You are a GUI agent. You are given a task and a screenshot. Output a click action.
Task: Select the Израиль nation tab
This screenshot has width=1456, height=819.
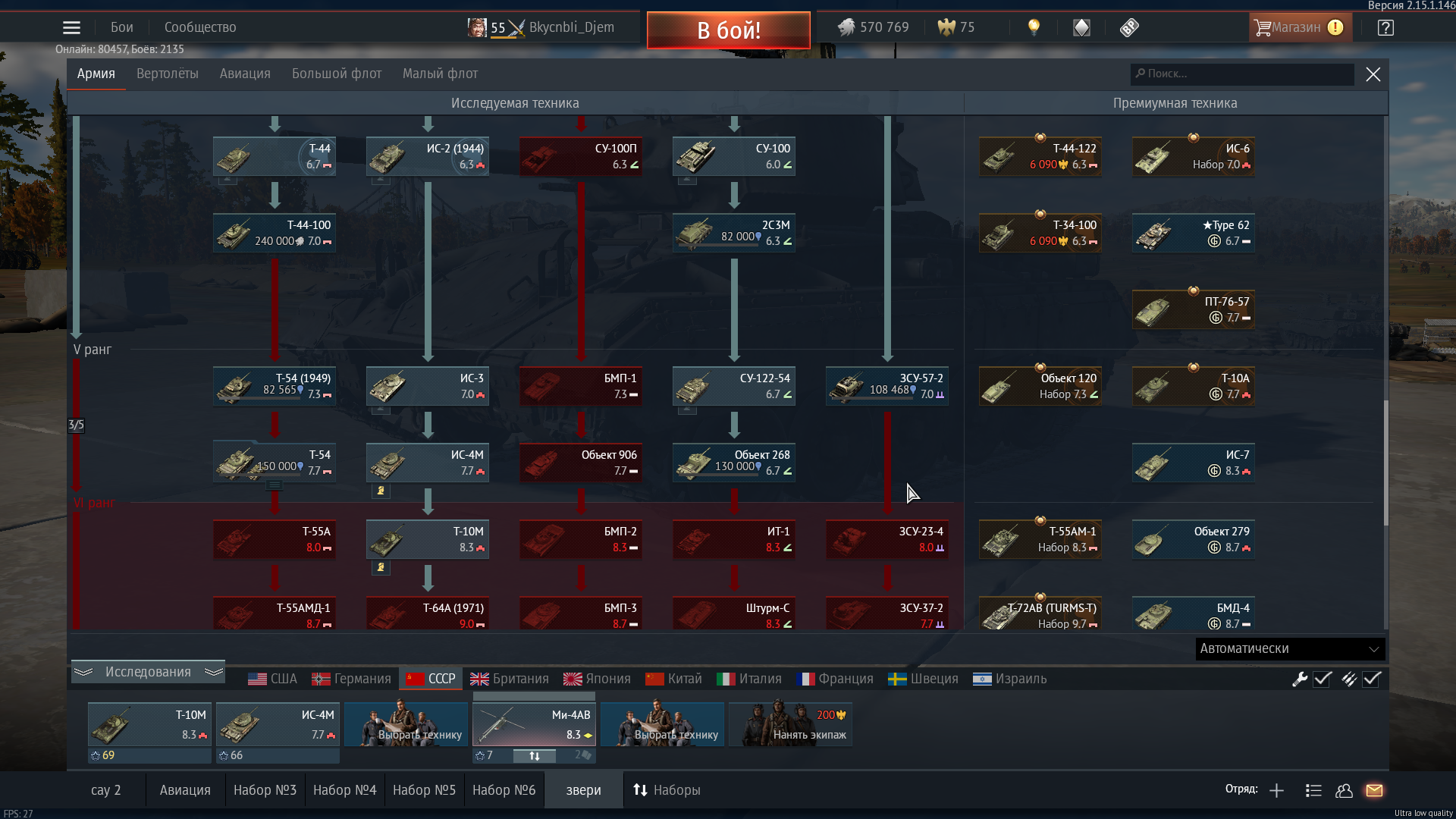(x=1009, y=679)
